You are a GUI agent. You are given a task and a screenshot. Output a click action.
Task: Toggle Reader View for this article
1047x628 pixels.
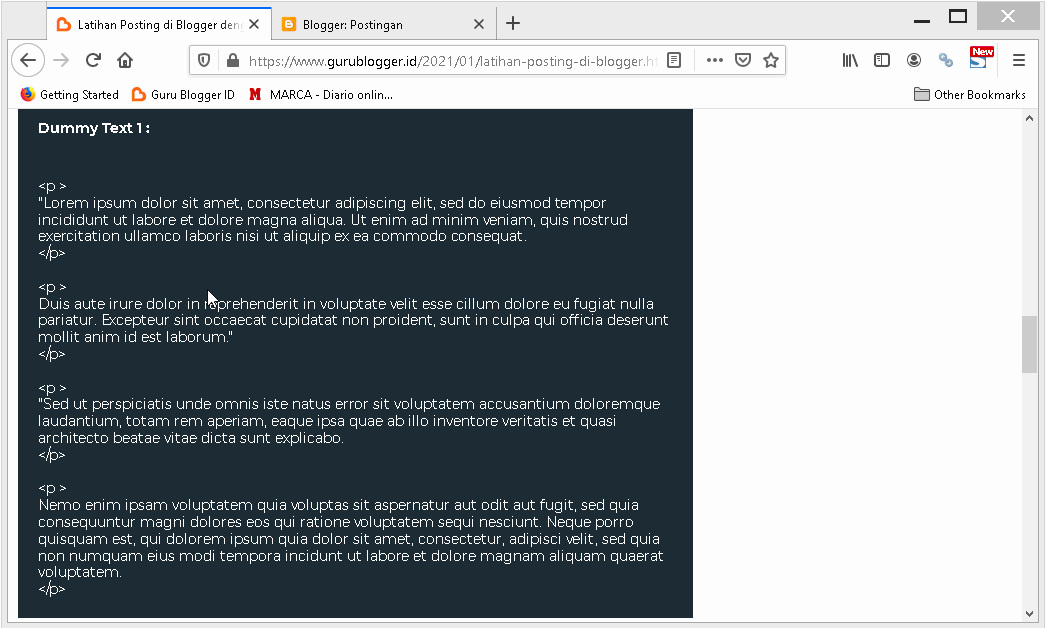[x=674, y=59]
